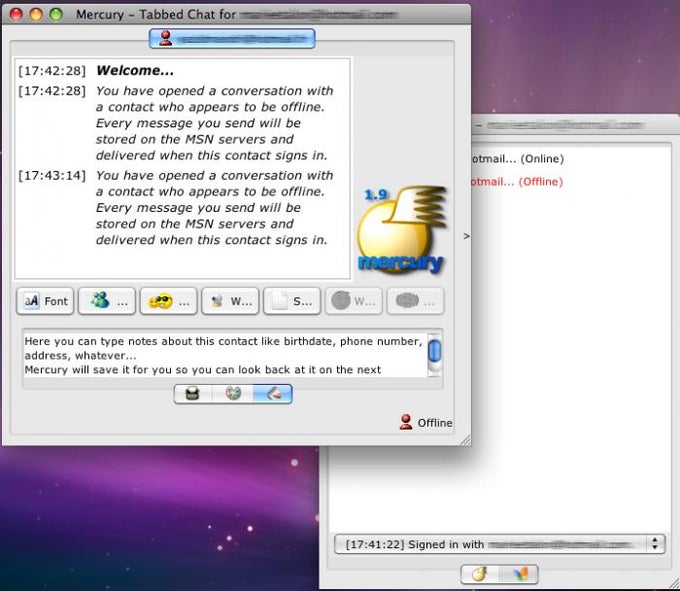Click the side panel expander arrow
Image resolution: width=680 pixels, height=591 pixels.
coord(466,236)
